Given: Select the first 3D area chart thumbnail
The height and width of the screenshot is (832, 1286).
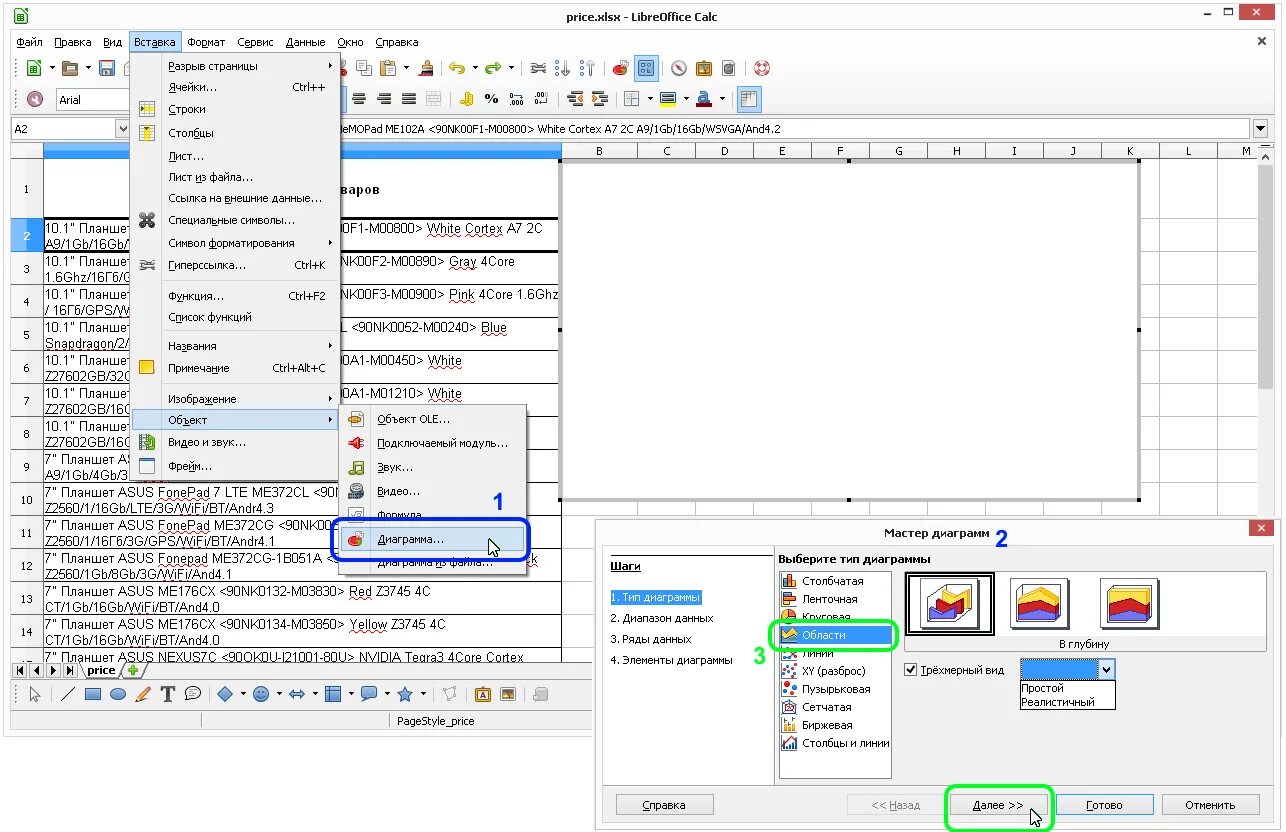Looking at the screenshot, I should tap(948, 604).
